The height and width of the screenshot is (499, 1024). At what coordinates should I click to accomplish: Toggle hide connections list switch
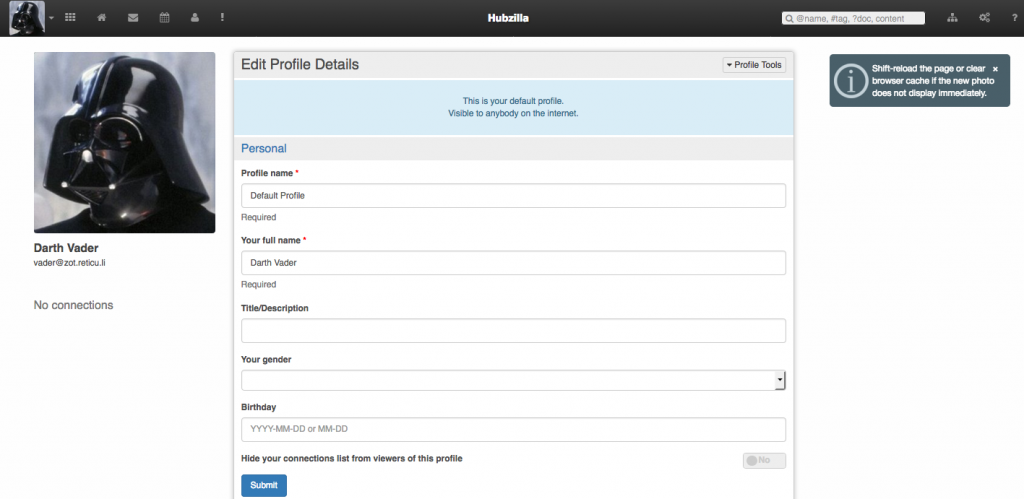pos(764,461)
